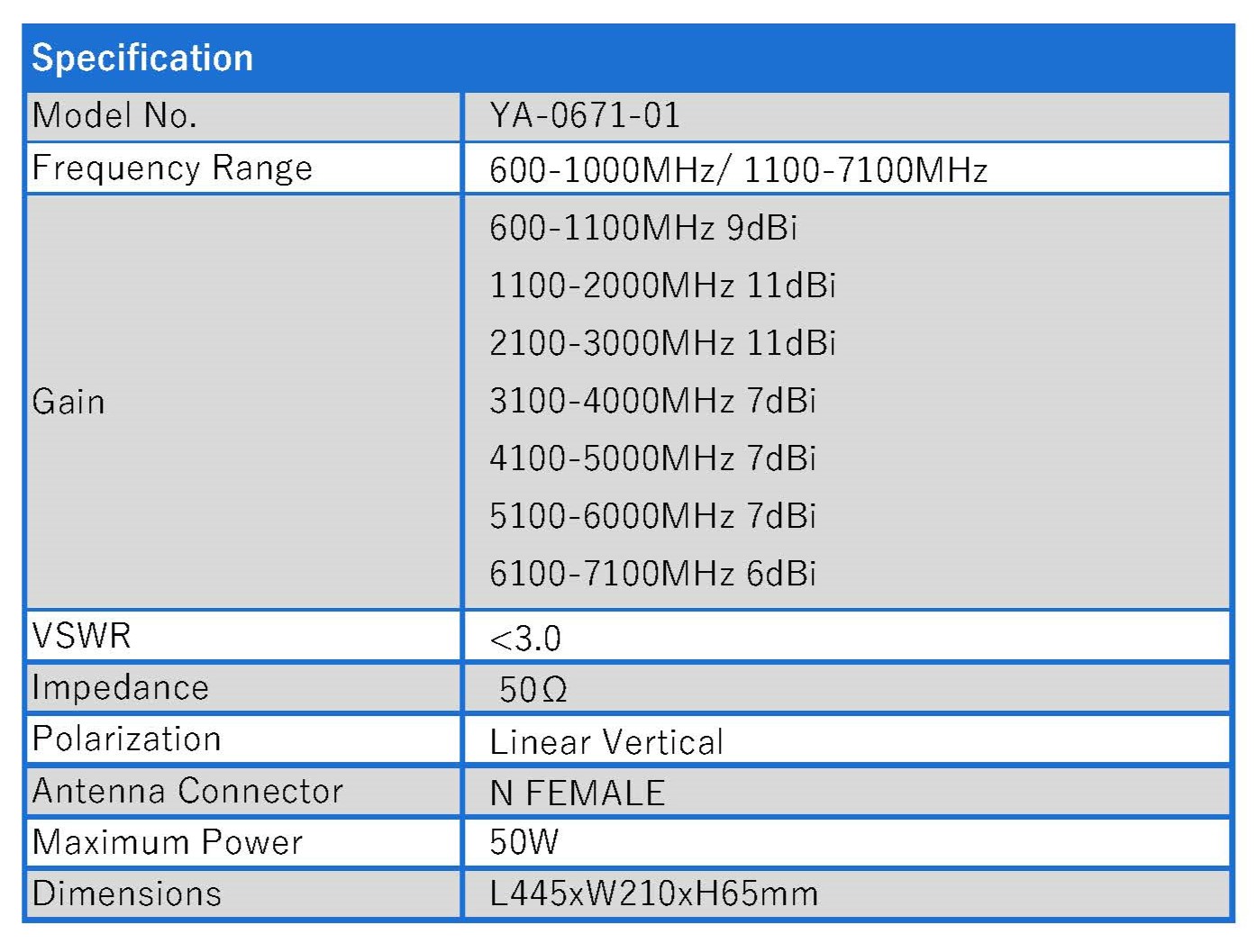Viewport: 1256px width, 952px height.
Task: Select the Frequency Range label
Action: [172, 168]
